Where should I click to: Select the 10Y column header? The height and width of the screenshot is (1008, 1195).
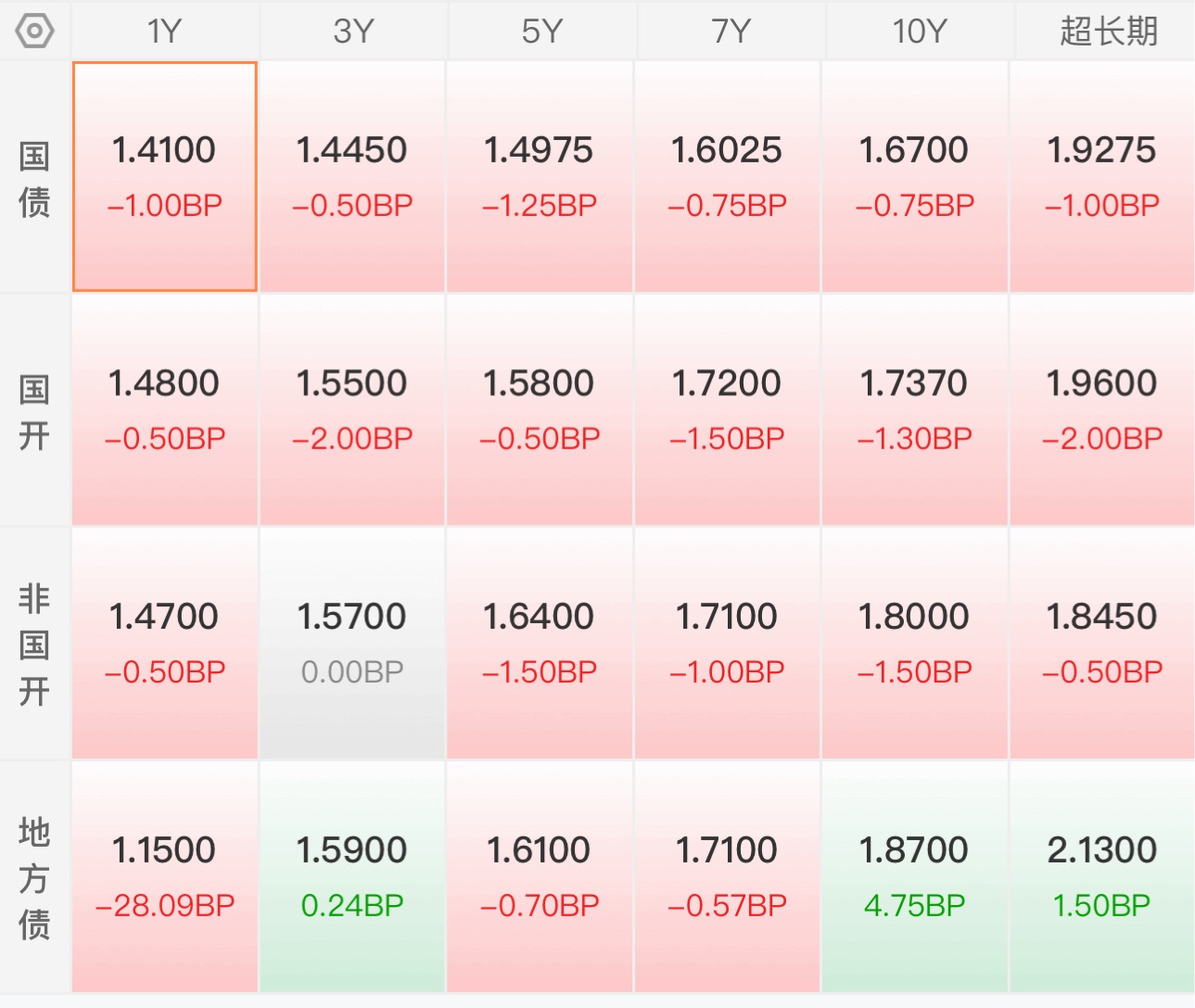pyautogui.click(x=919, y=32)
